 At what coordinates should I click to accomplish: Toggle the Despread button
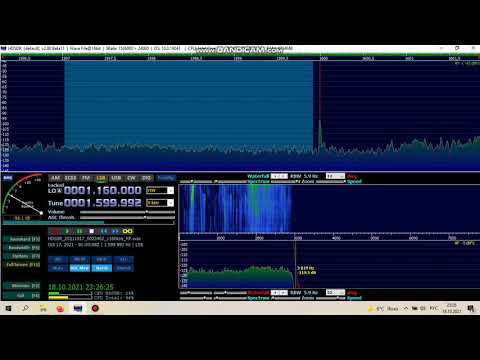(124, 268)
